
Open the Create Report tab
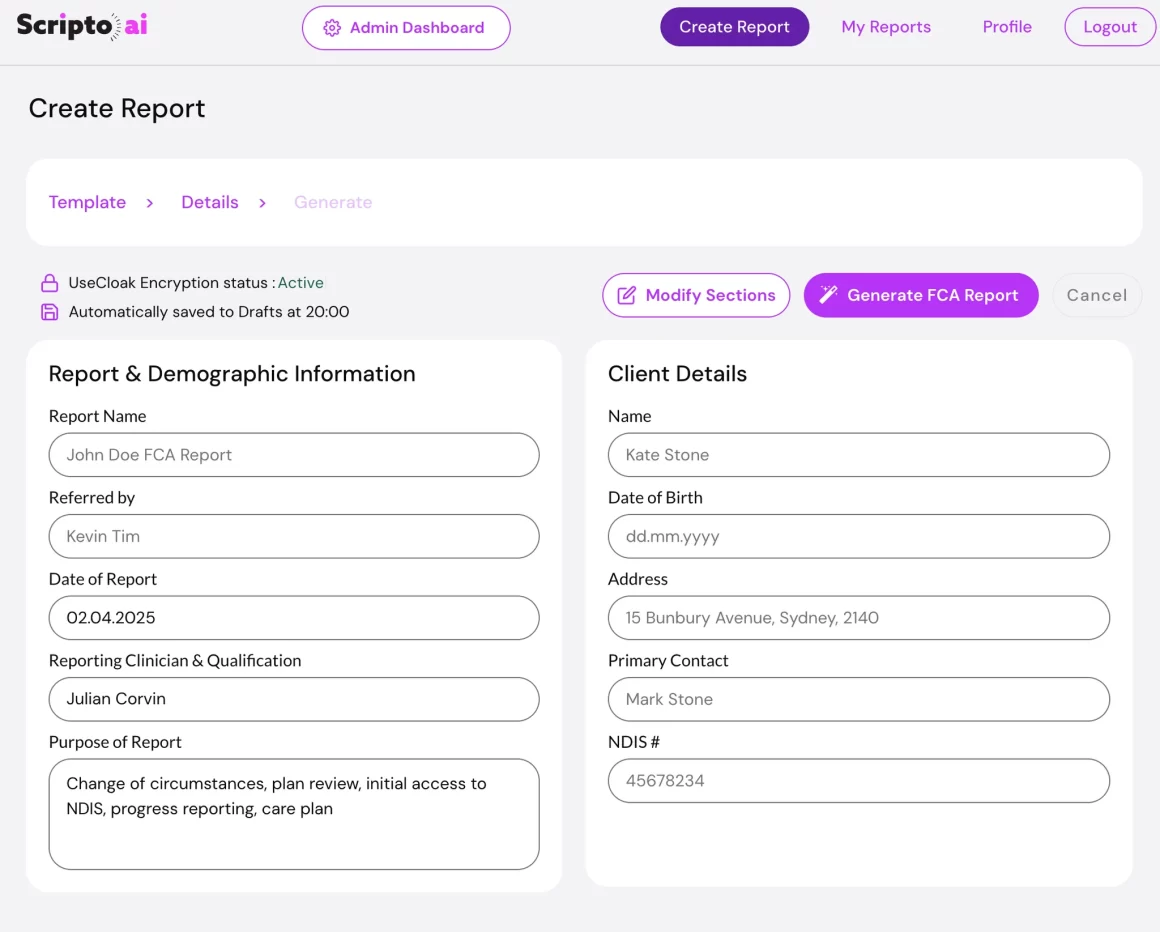[734, 27]
